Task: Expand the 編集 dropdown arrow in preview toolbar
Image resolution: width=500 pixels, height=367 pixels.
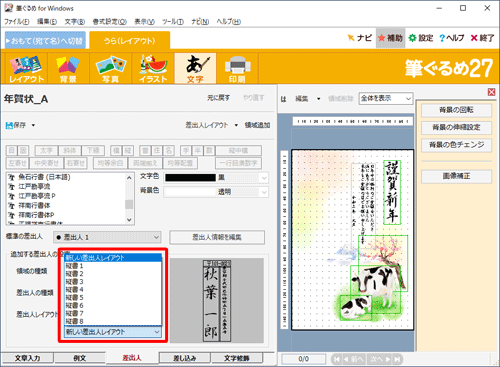Action: tap(319, 99)
